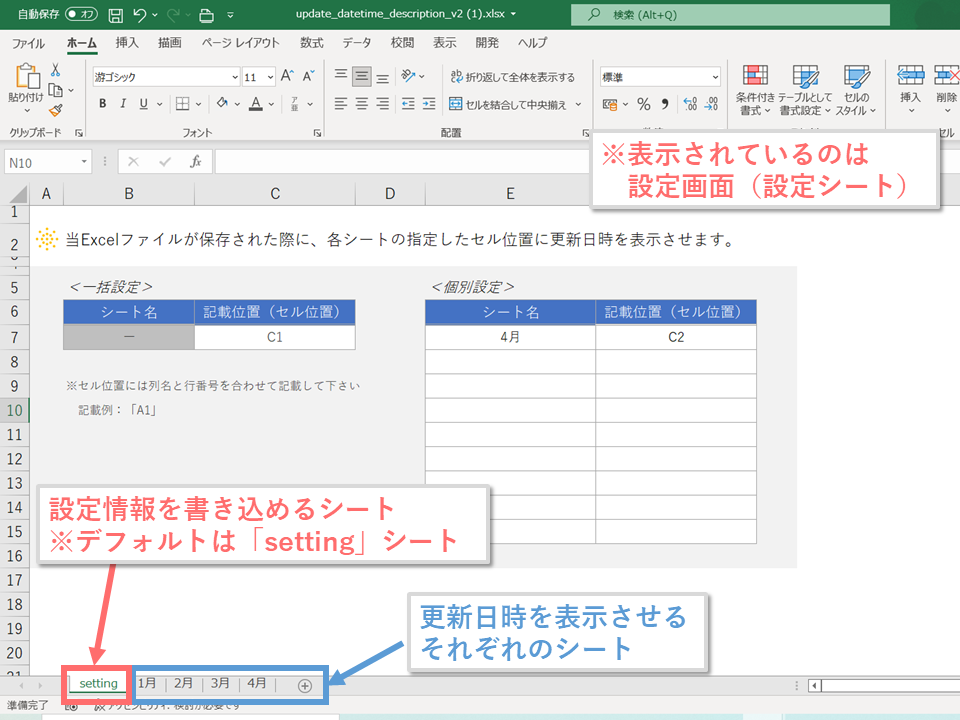
Task: Toggle the AutoSave (自動保存) switch
Action: pos(81,15)
